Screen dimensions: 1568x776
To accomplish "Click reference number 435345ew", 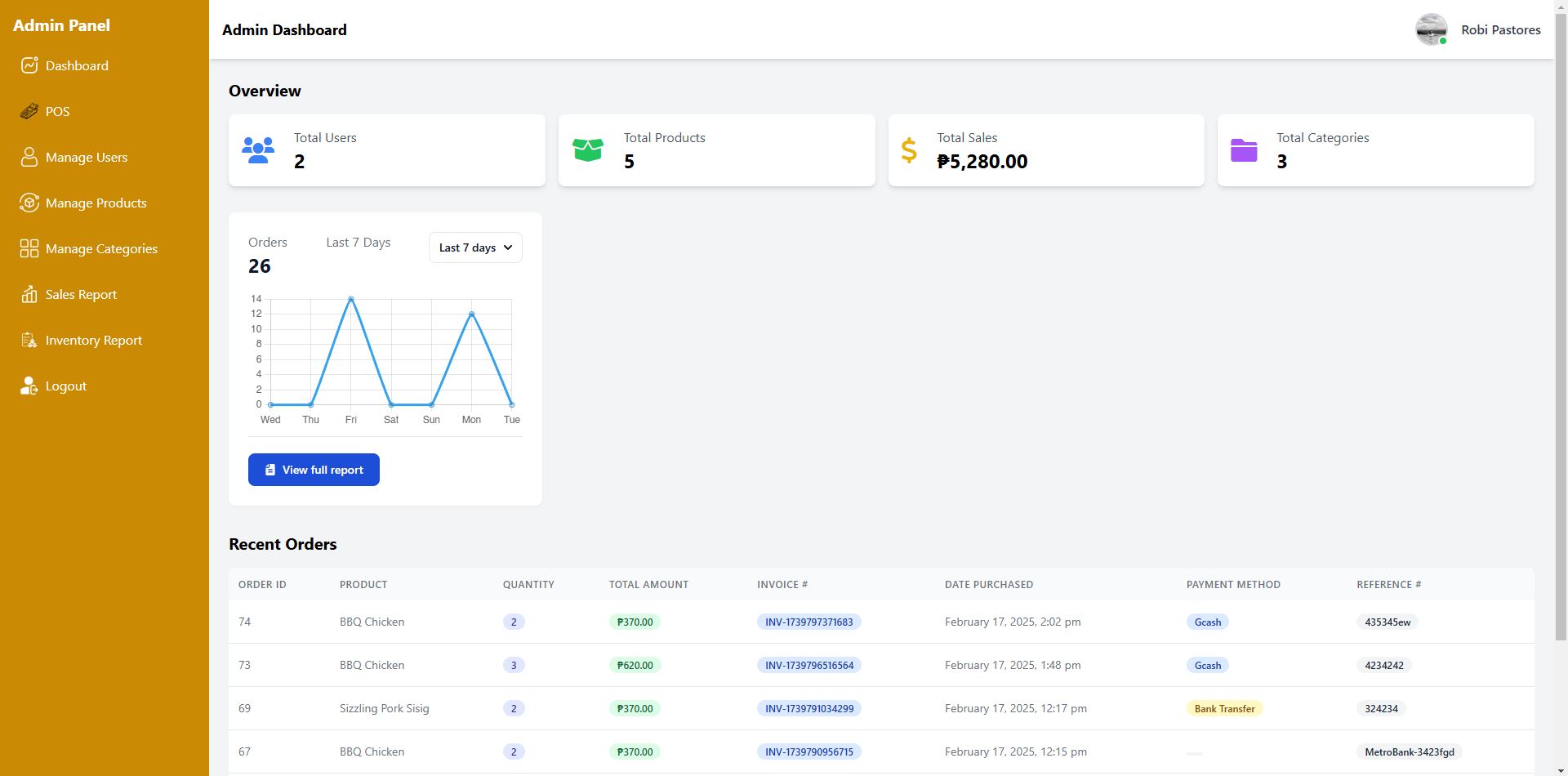I will coord(1388,622).
